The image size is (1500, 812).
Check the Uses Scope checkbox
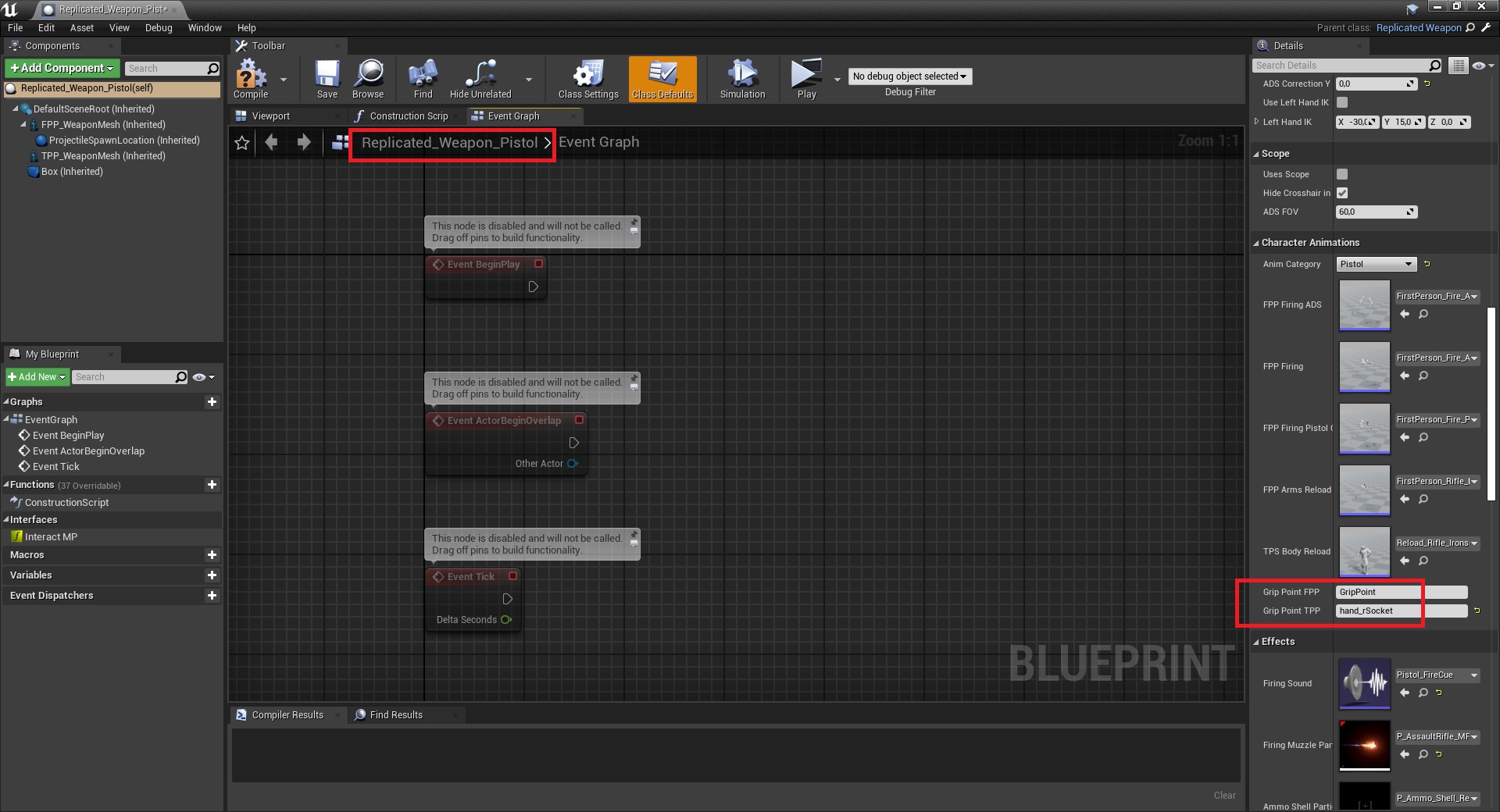coord(1342,174)
